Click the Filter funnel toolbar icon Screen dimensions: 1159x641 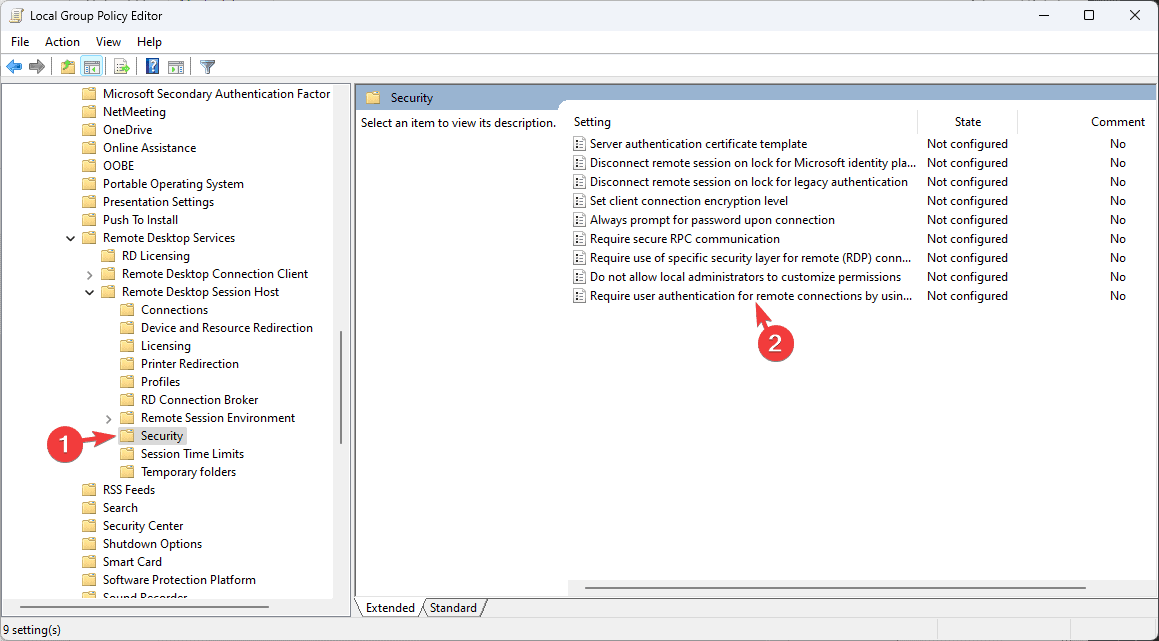coord(208,67)
